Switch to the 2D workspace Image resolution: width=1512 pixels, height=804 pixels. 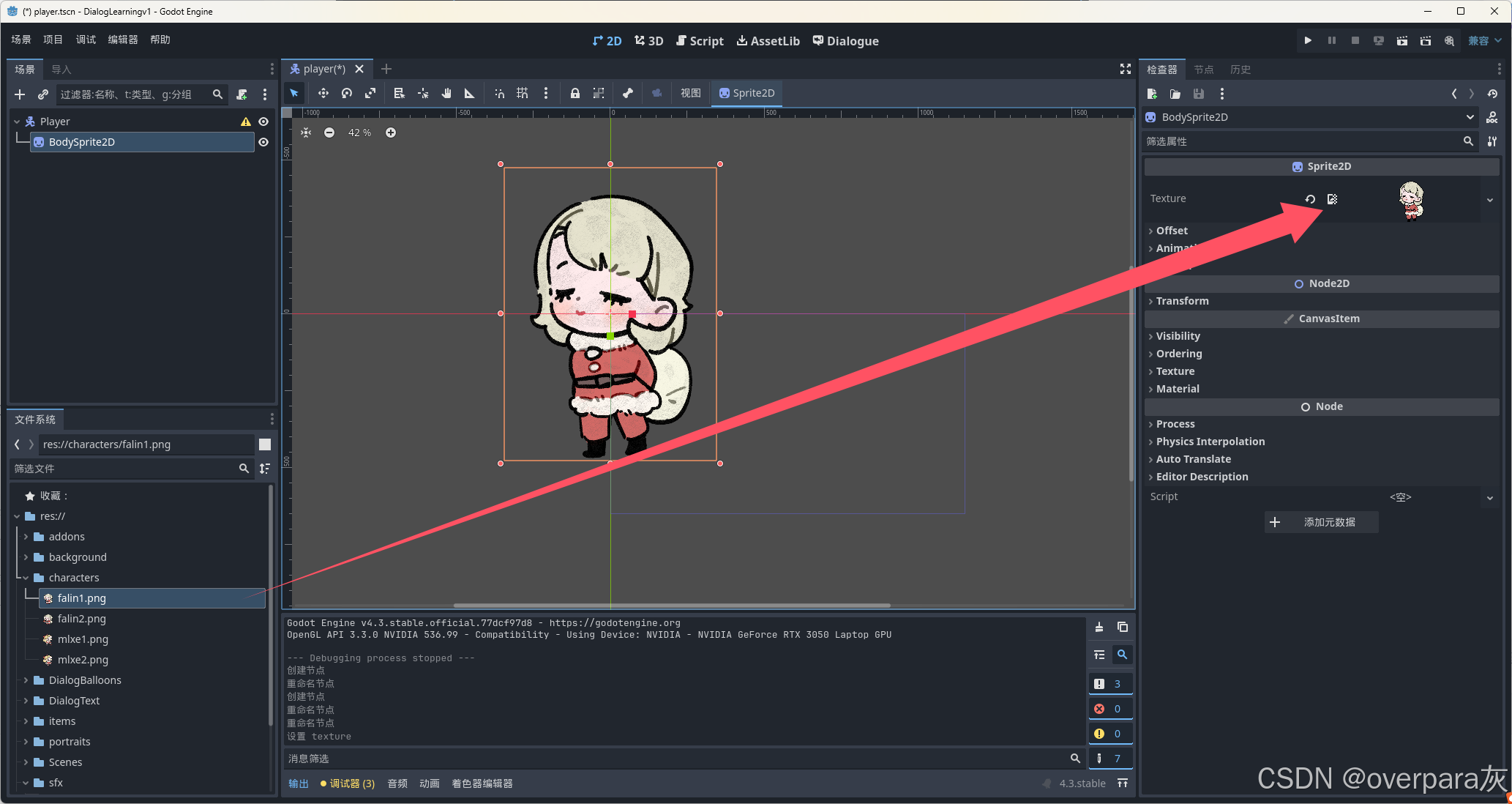pos(607,41)
